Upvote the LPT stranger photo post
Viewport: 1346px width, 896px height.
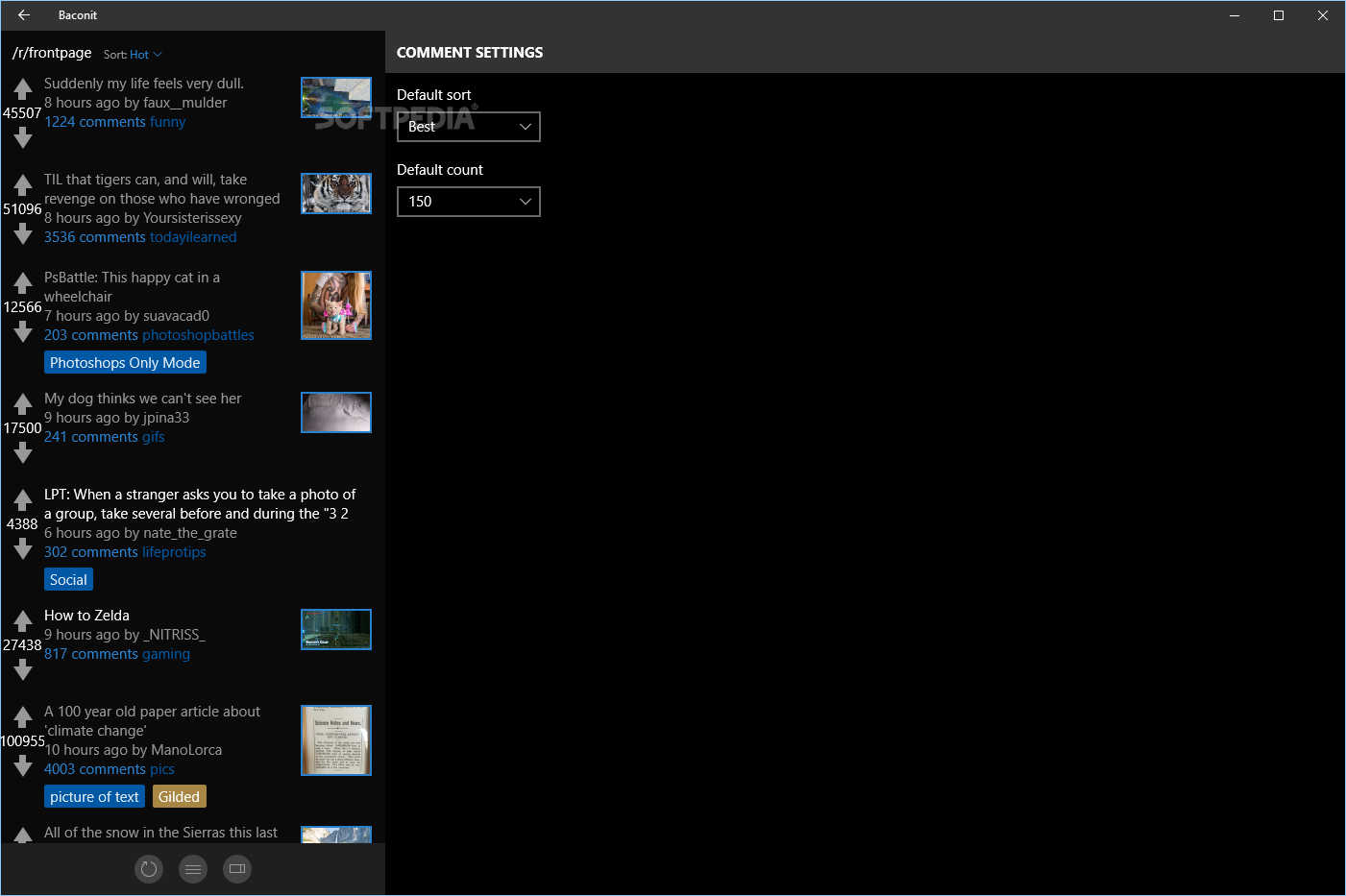tap(23, 500)
